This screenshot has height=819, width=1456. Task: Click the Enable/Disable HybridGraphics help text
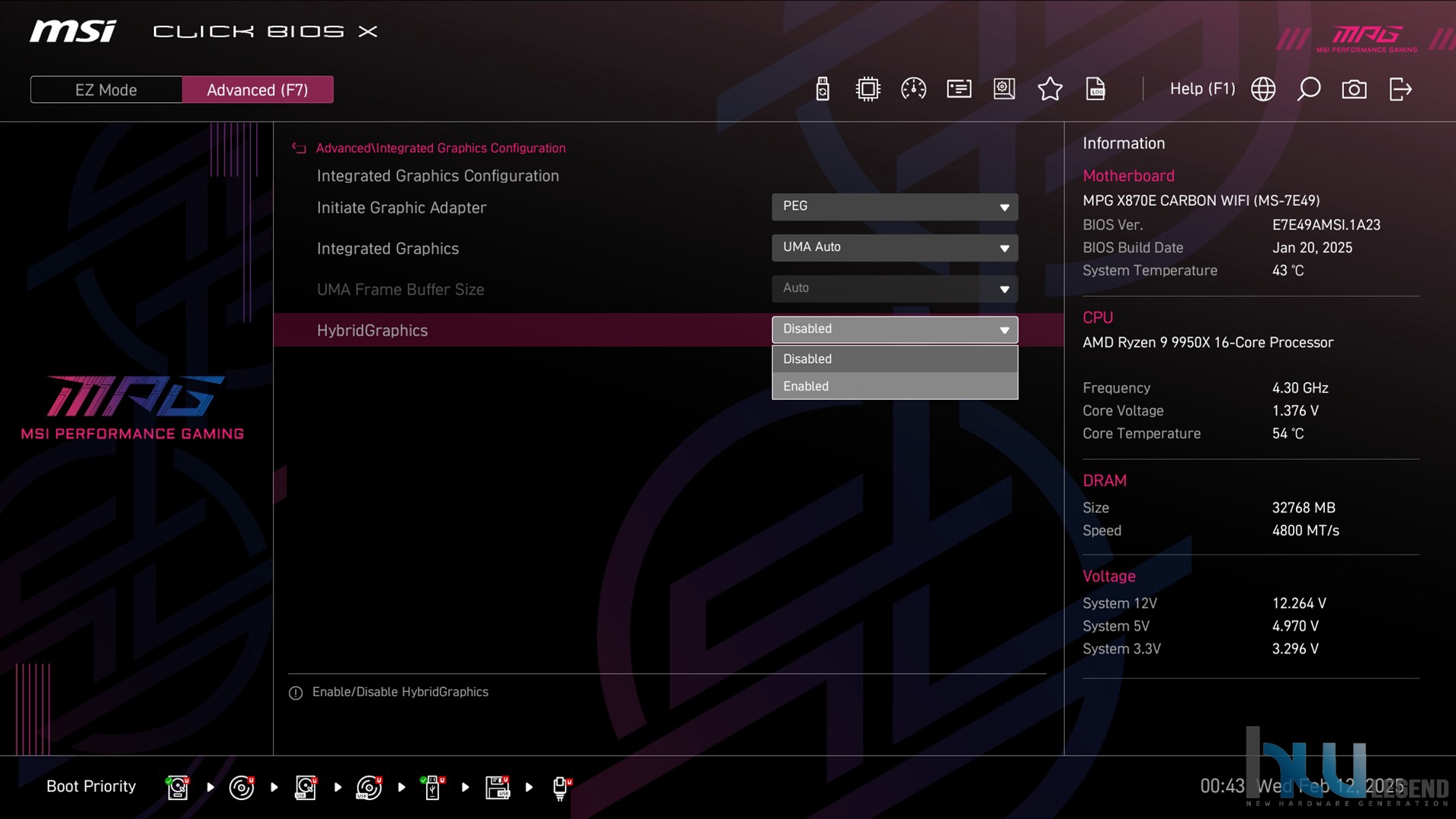coord(400,692)
